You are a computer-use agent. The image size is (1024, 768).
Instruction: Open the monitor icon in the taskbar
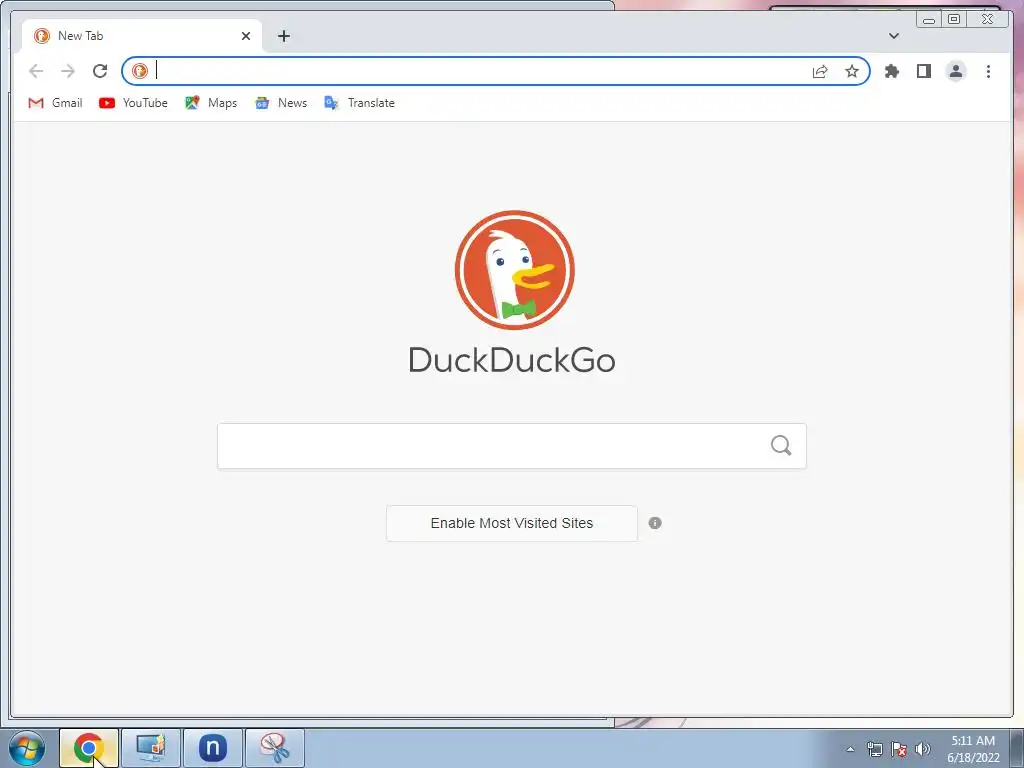point(151,748)
